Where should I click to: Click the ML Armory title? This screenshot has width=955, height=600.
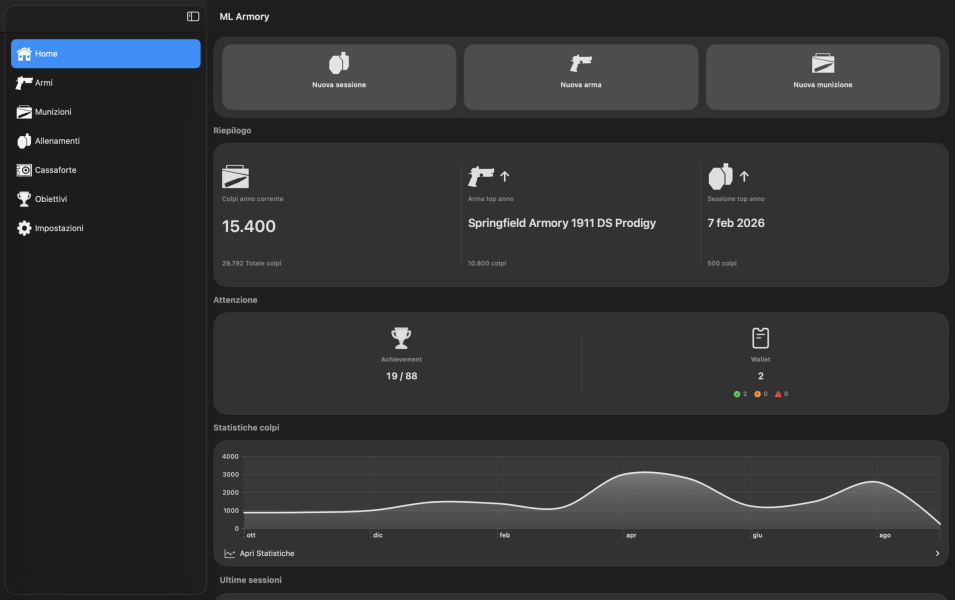pyautogui.click(x=244, y=16)
